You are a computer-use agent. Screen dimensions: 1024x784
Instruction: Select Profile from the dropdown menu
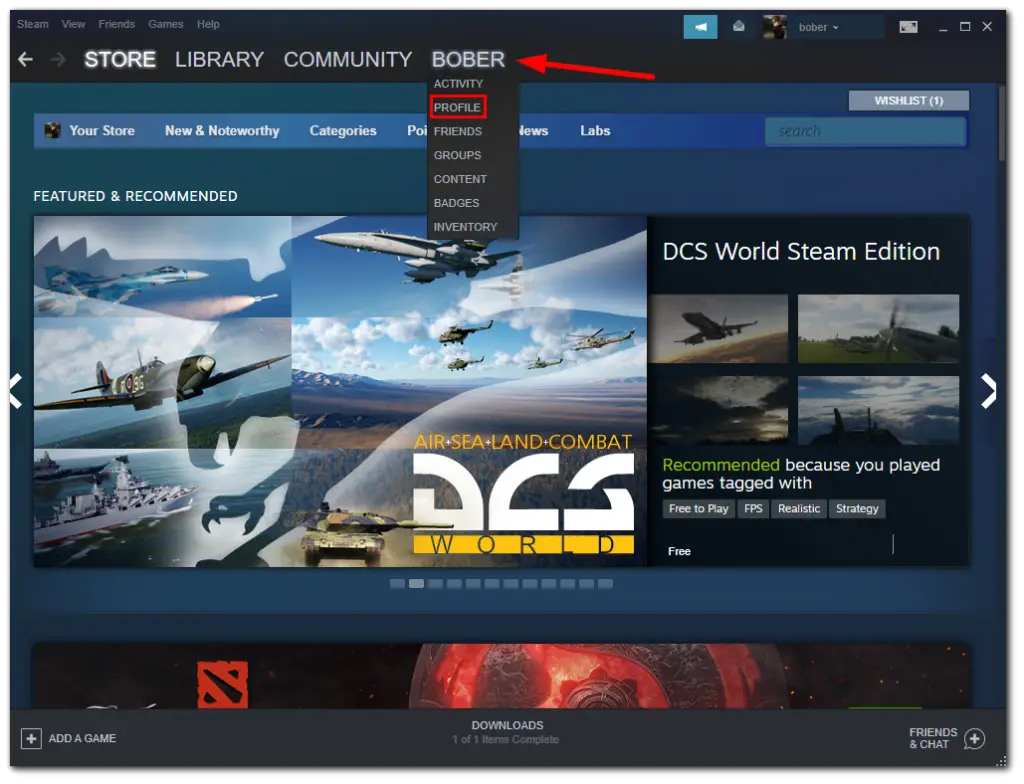click(x=457, y=107)
